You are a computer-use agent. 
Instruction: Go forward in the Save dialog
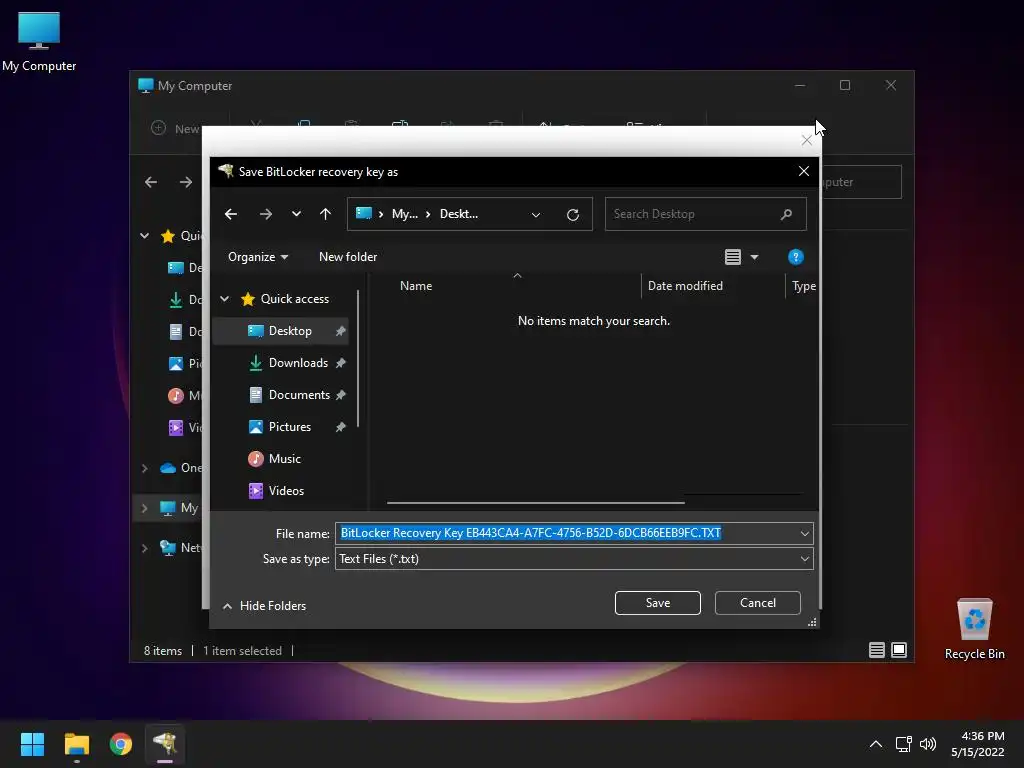coord(265,214)
